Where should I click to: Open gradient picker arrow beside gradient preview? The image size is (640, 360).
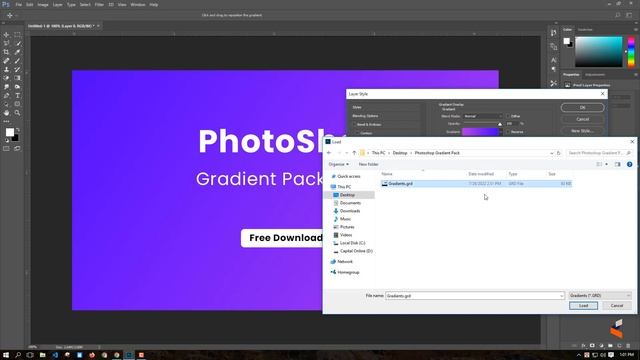tap(501, 132)
